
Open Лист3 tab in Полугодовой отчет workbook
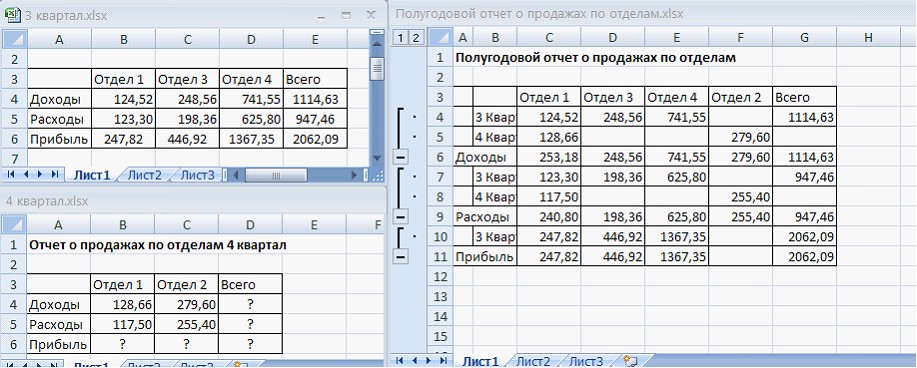point(586,361)
